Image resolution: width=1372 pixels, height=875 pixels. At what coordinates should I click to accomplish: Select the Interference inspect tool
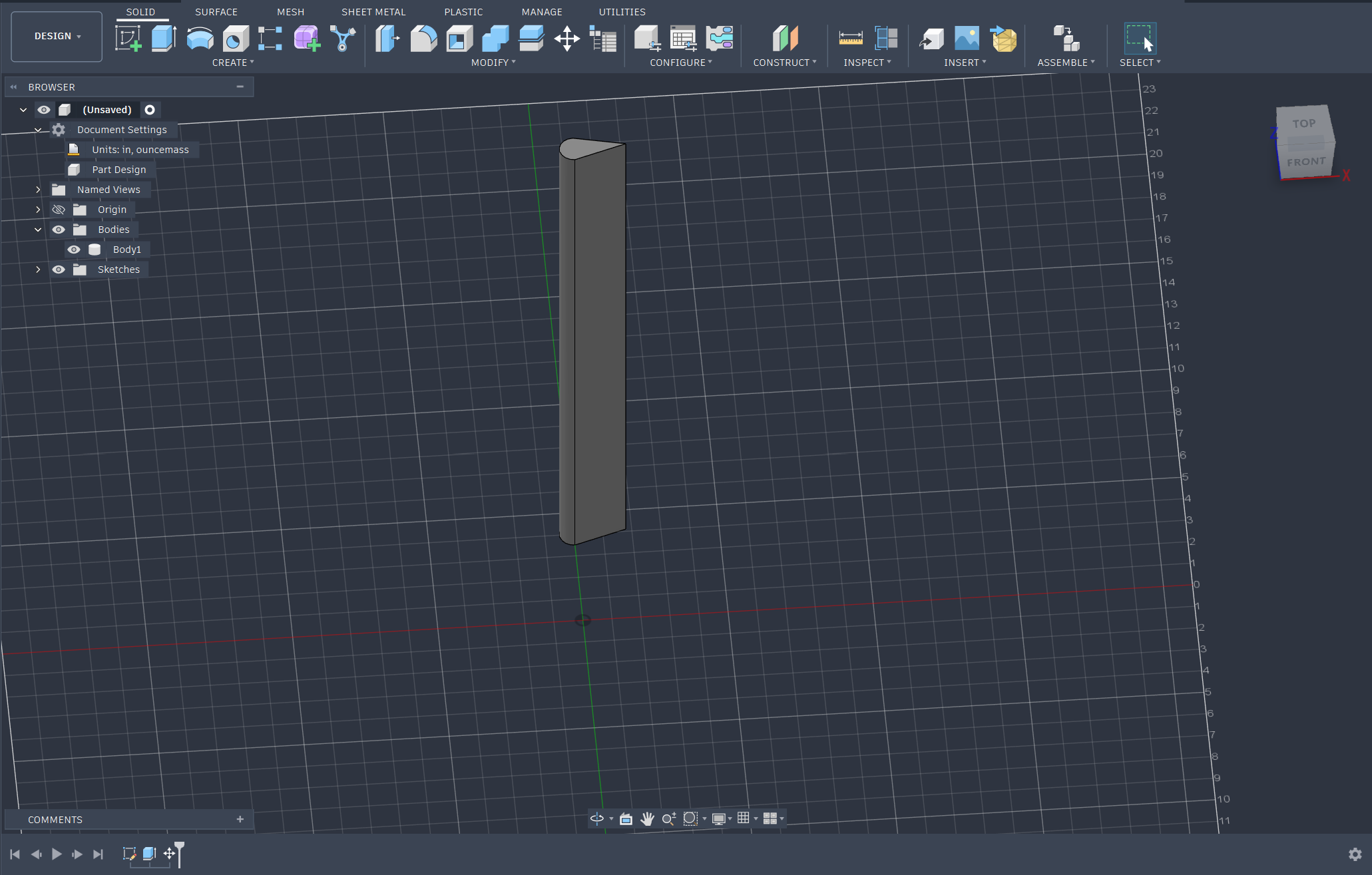pyautogui.click(x=886, y=39)
